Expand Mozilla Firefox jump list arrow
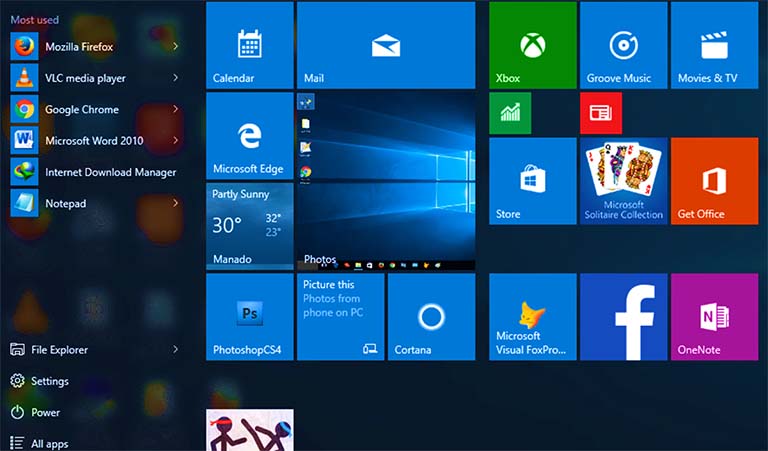This screenshot has height=451, width=768. 175,46
